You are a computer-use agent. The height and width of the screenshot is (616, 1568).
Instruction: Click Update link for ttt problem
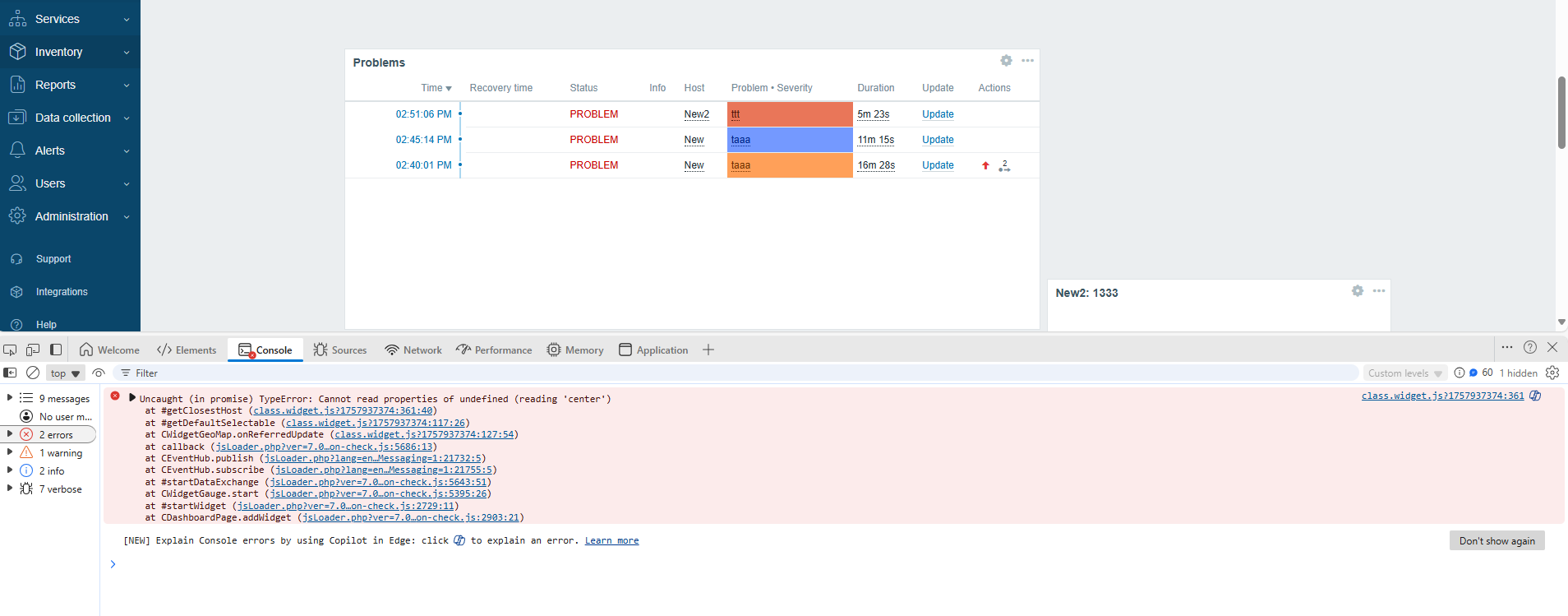938,114
